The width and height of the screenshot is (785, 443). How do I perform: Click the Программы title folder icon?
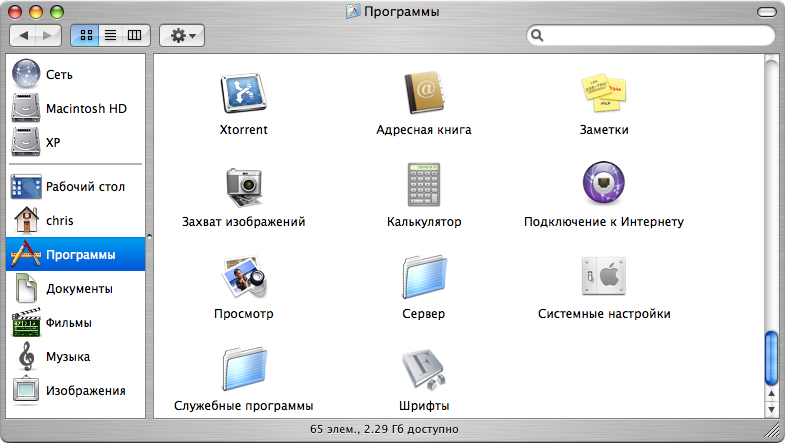click(353, 11)
